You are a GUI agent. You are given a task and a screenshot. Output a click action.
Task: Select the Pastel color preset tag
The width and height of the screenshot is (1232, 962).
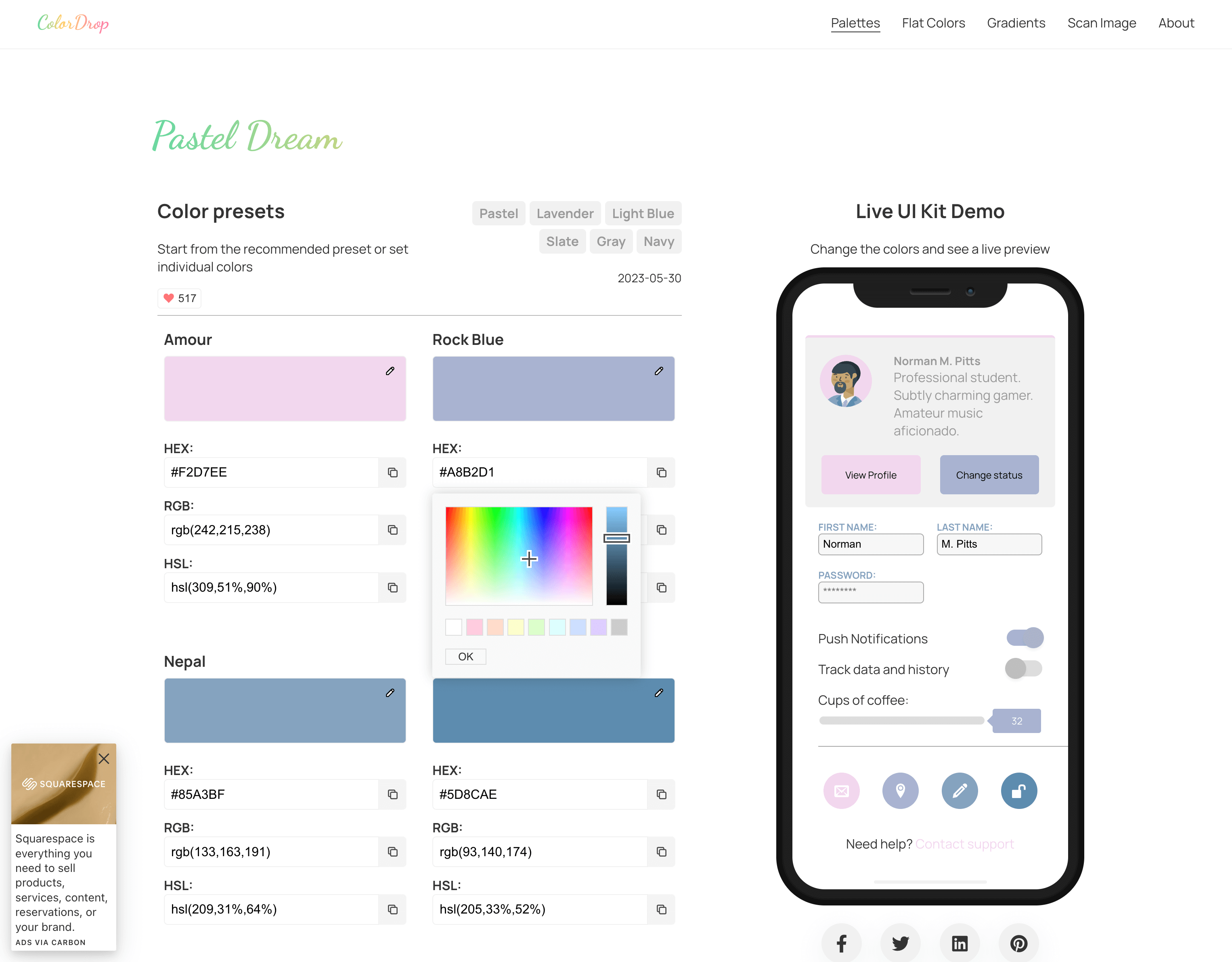click(498, 213)
